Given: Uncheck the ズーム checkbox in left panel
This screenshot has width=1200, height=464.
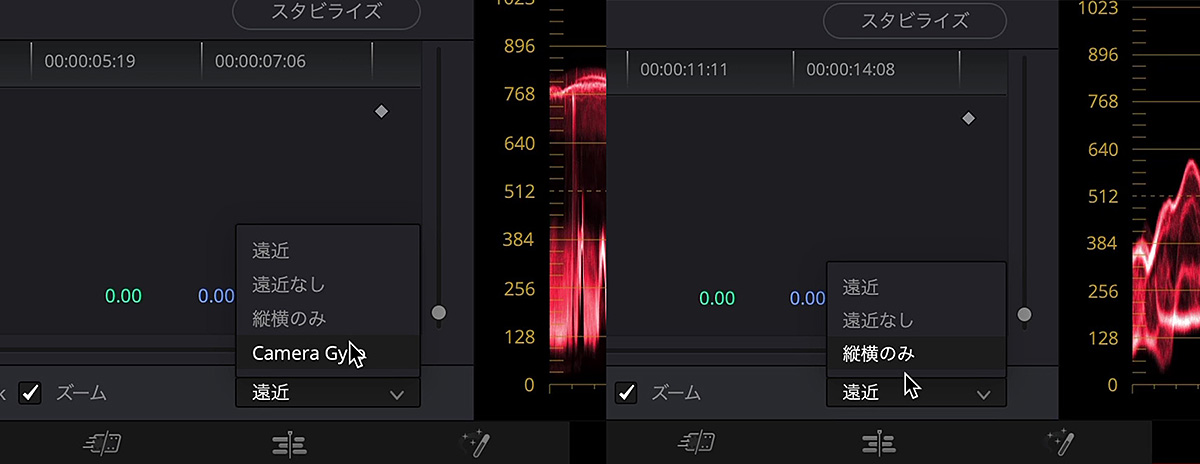Looking at the screenshot, I should [31, 393].
